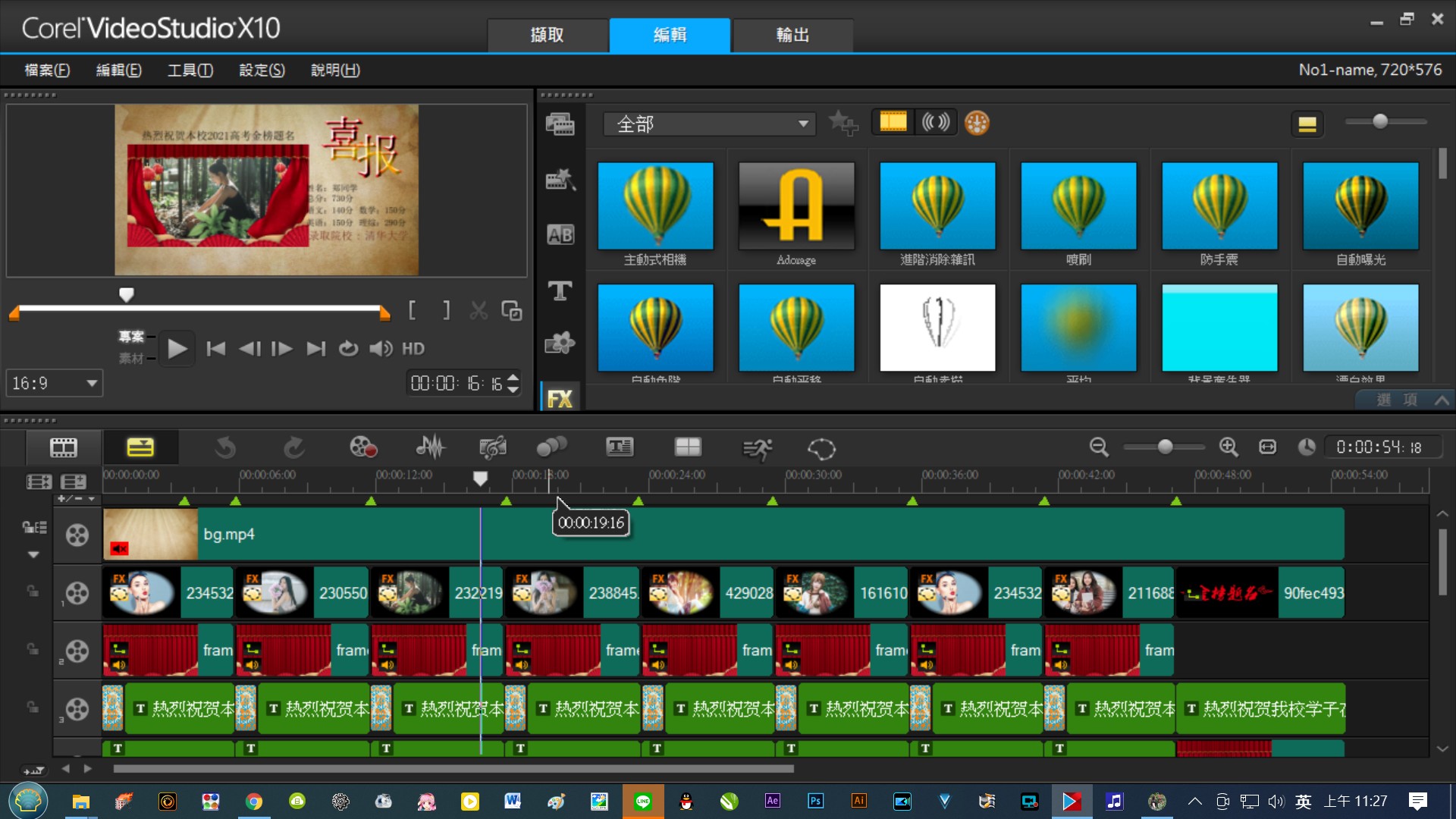The width and height of the screenshot is (1456, 819).
Task: Open the 工具(T) menu
Action: click(x=190, y=70)
